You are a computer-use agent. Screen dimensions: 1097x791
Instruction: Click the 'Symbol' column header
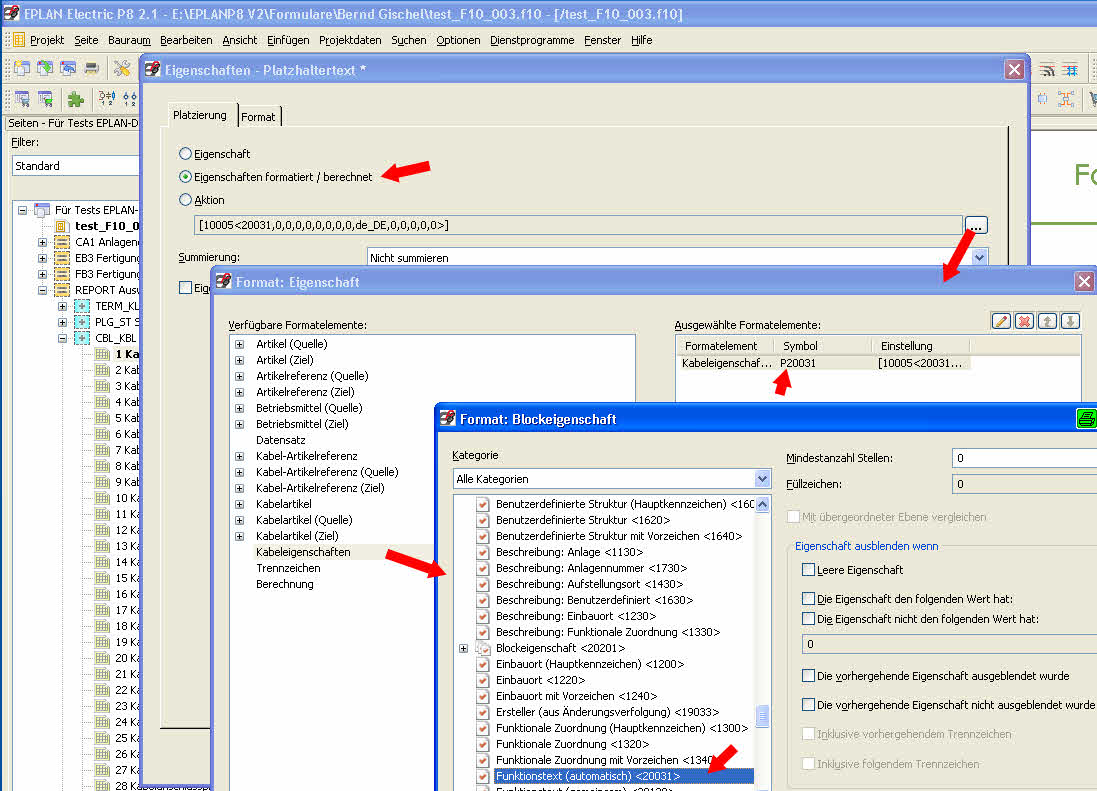point(822,345)
